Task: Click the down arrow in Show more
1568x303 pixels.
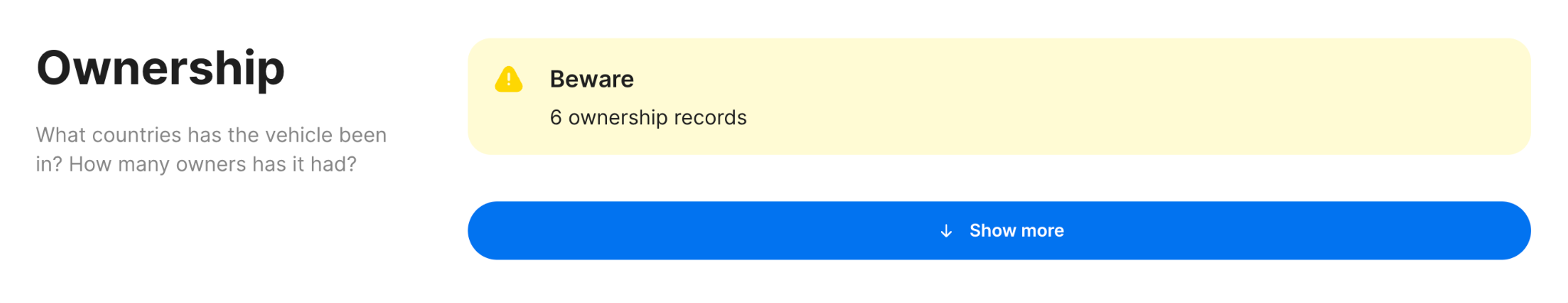Action: 946,230
